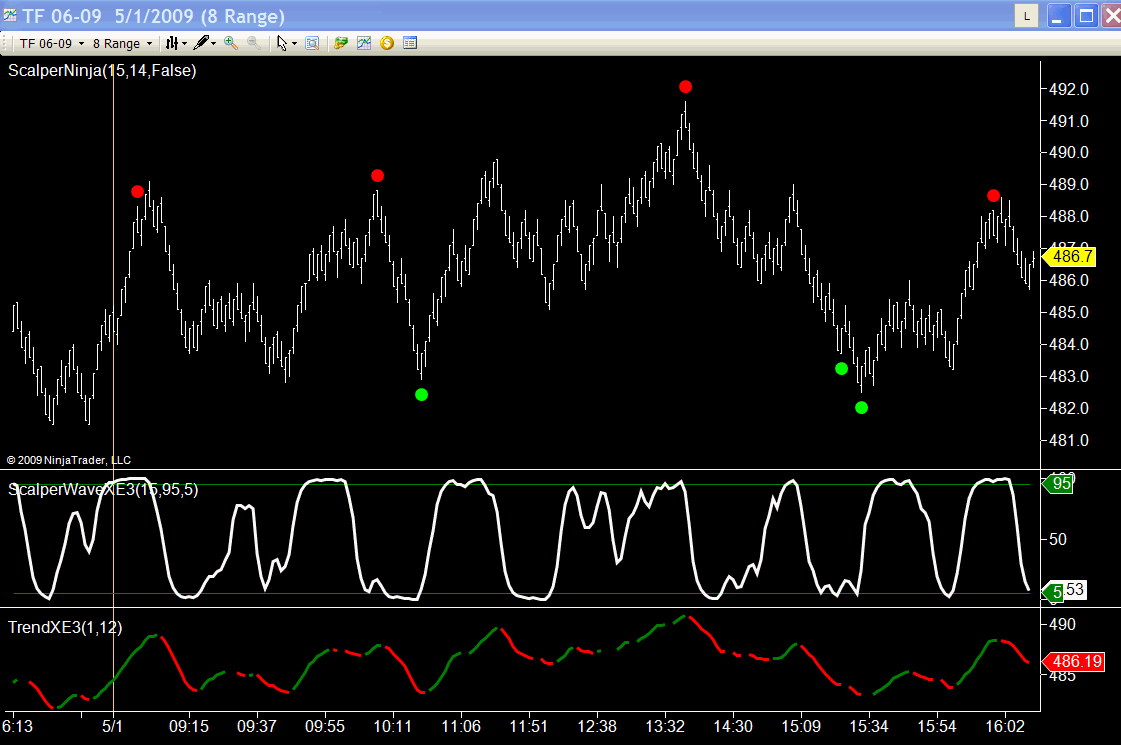
Task: Click the greyed zoom out magnifier icon
Action: click(253, 43)
